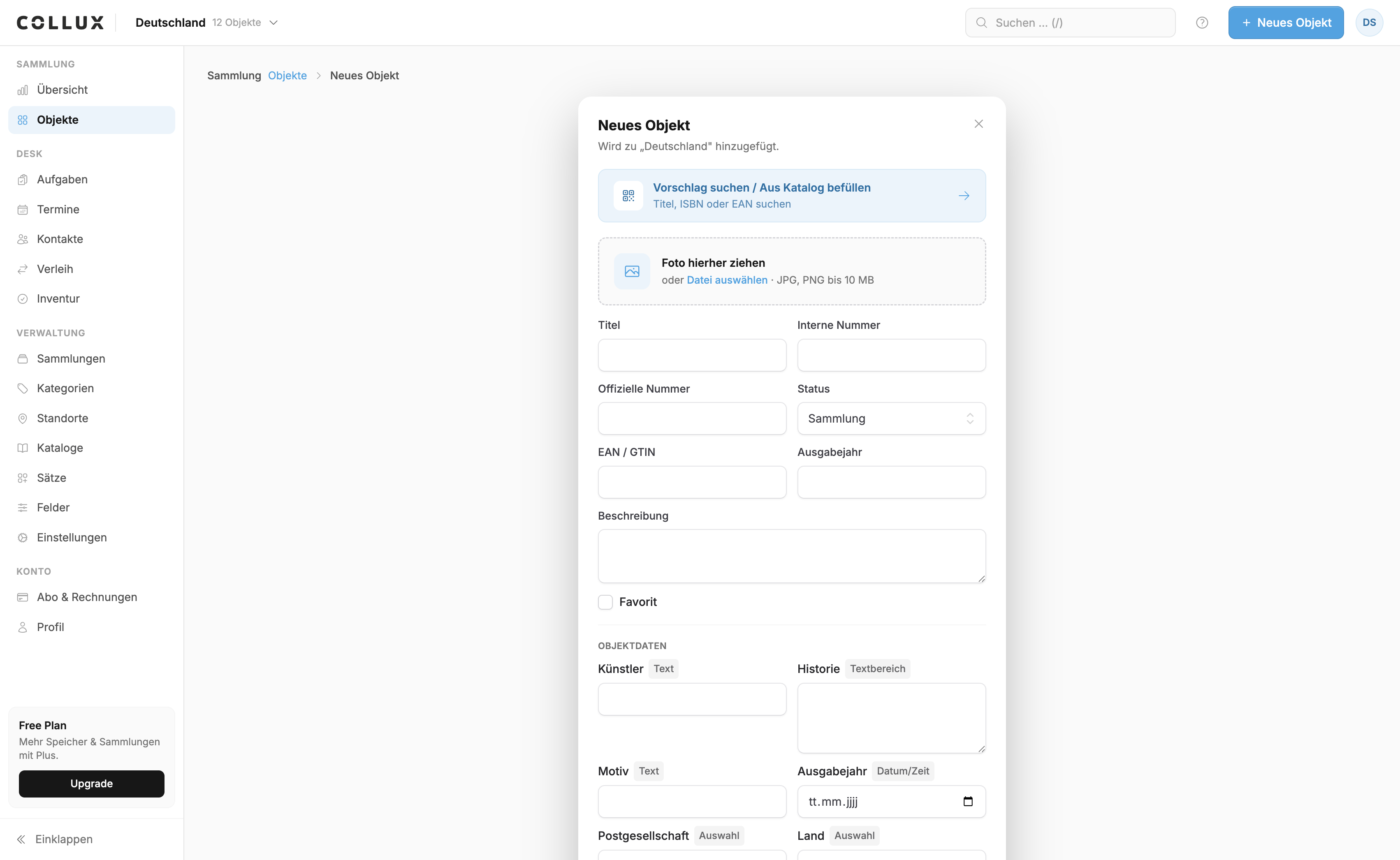
Task: Open Einstellungen in the sidebar
Action: [92, 538]
